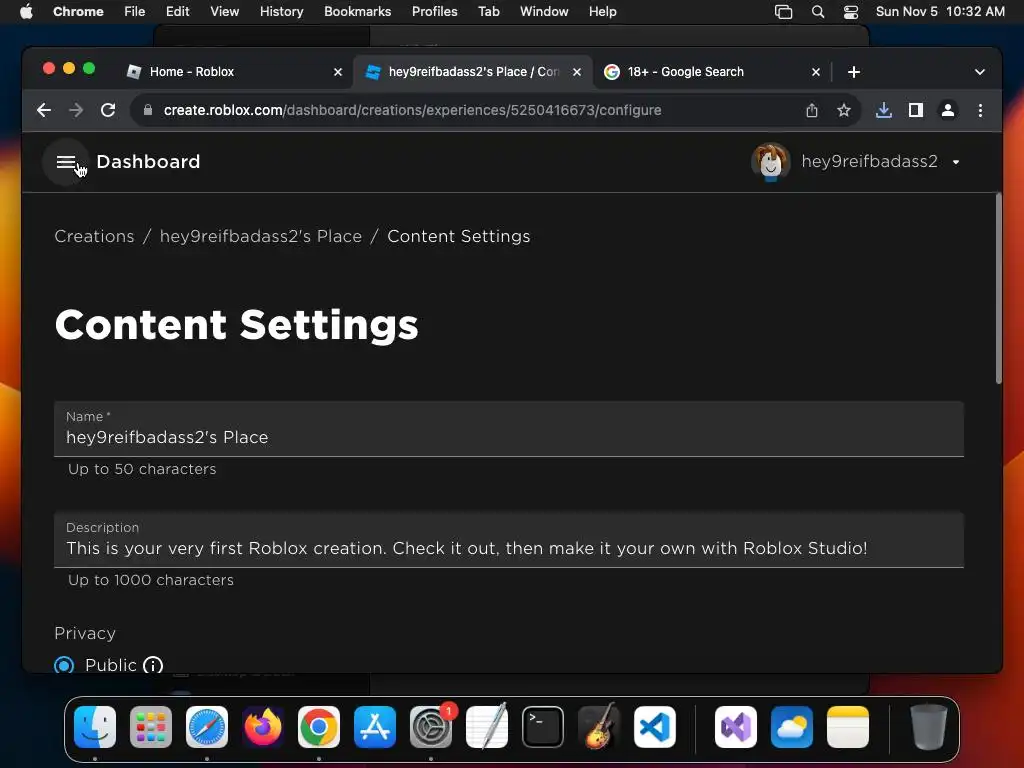This screenshot has height=768, width=1024.
Task: Open Notes from the dock
Action: [x=848, y=727]
